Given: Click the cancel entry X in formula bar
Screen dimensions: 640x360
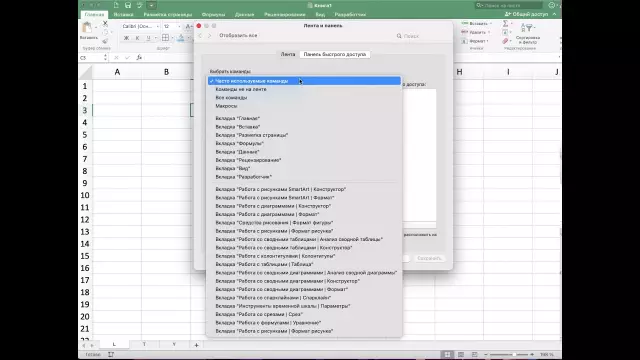Looking at the screenshot, I should tap(116, 58).
